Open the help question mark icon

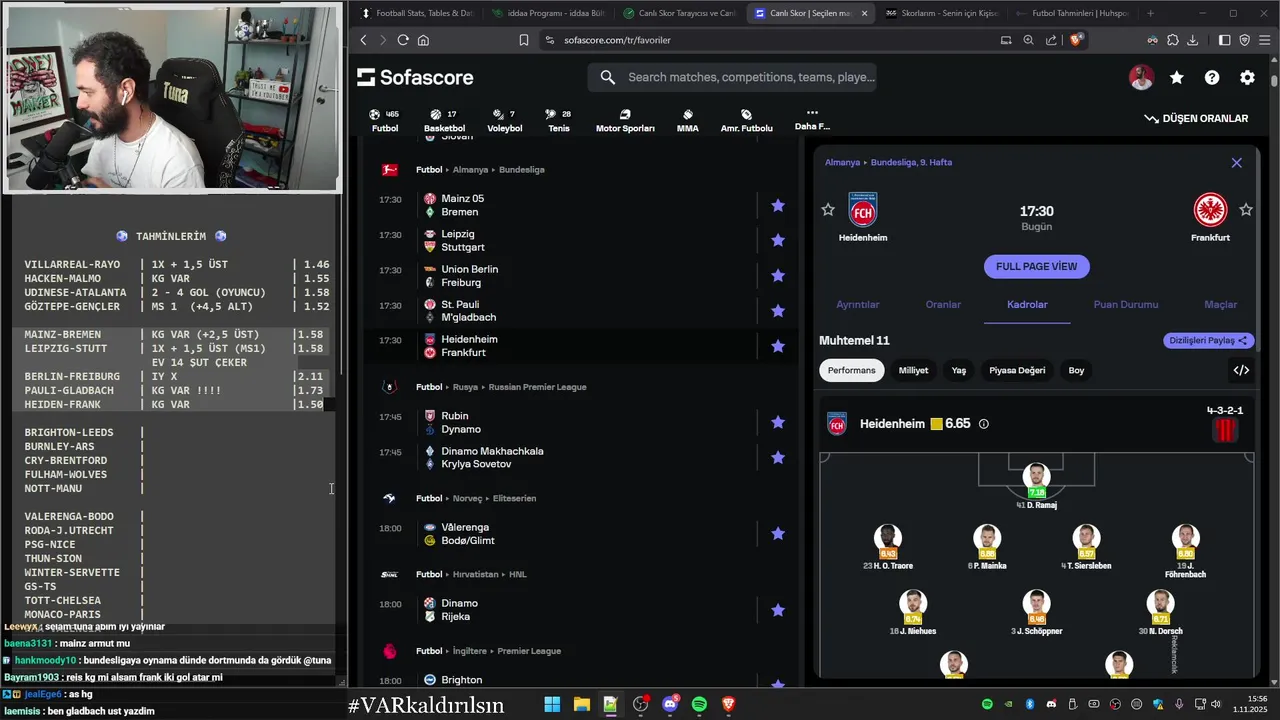click(1212, 77)
